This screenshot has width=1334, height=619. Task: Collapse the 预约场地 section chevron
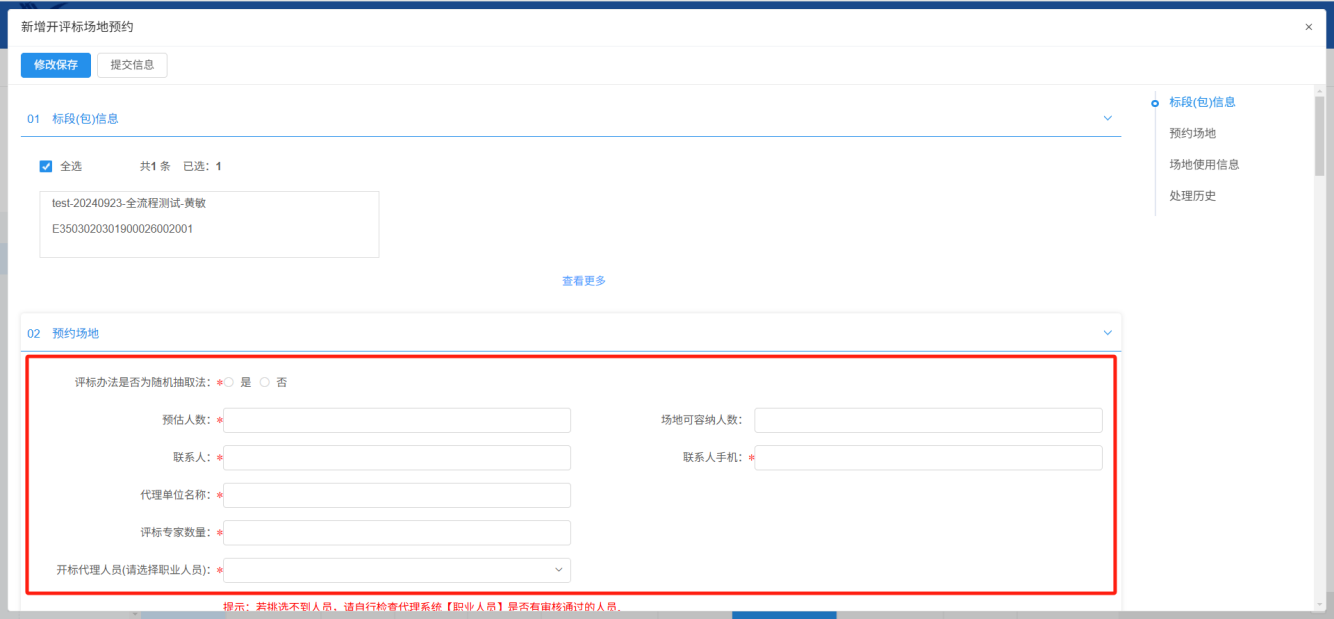click(x=1107, y=332)
